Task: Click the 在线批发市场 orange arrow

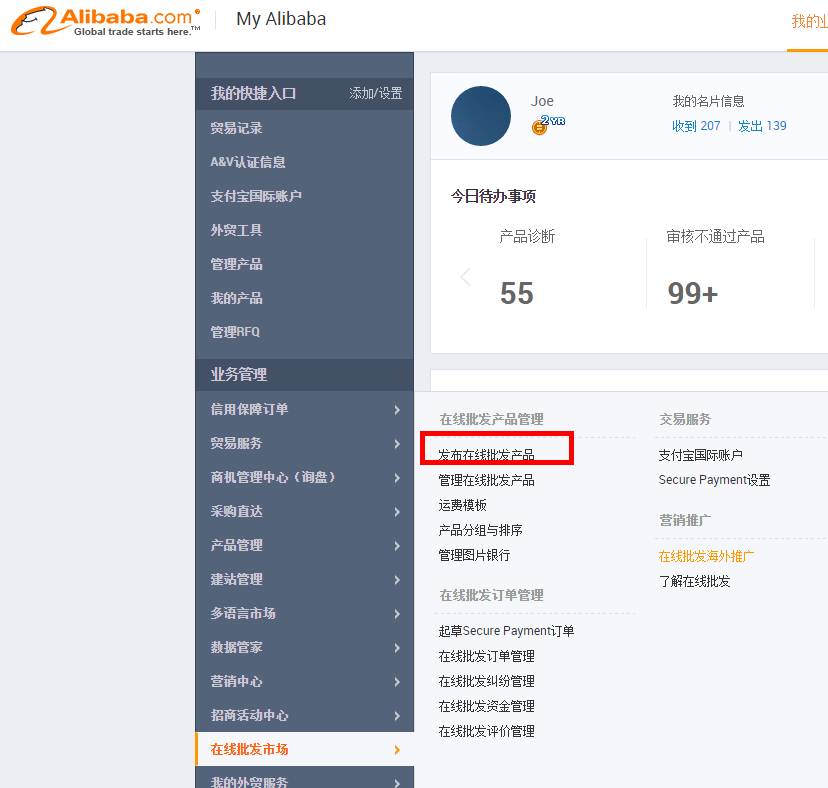Action: (397, 749)
